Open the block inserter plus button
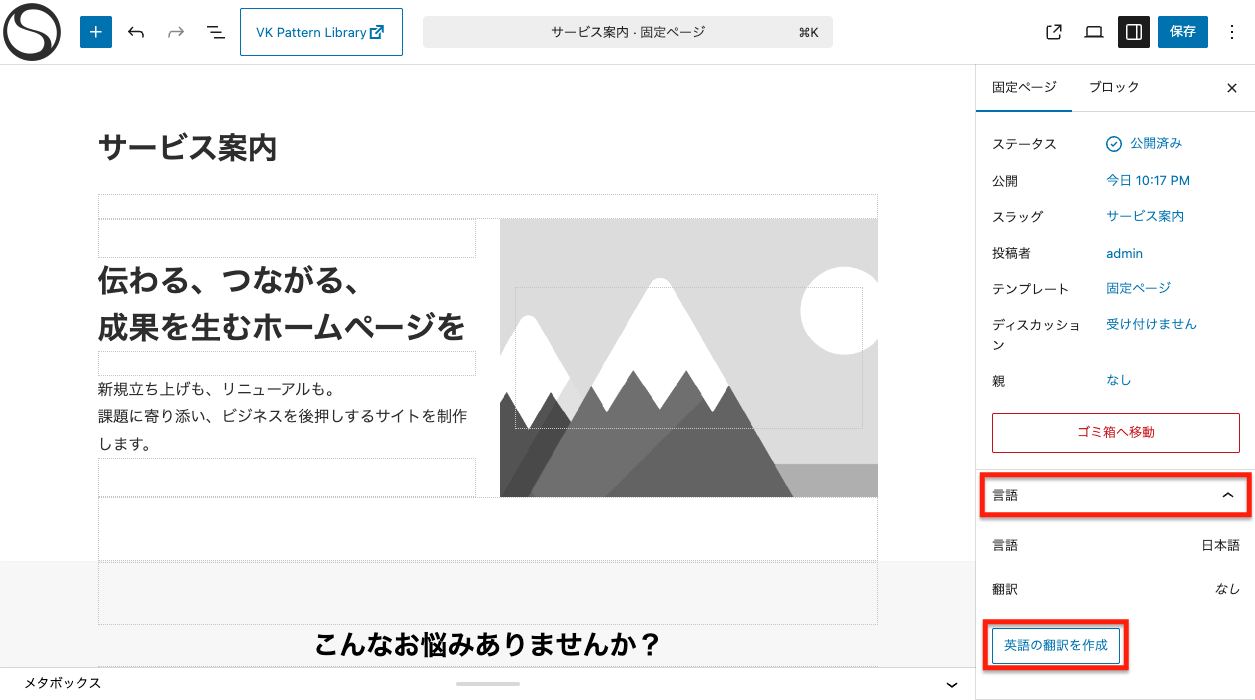The image size is (1255, 700). tap(96, 32)
